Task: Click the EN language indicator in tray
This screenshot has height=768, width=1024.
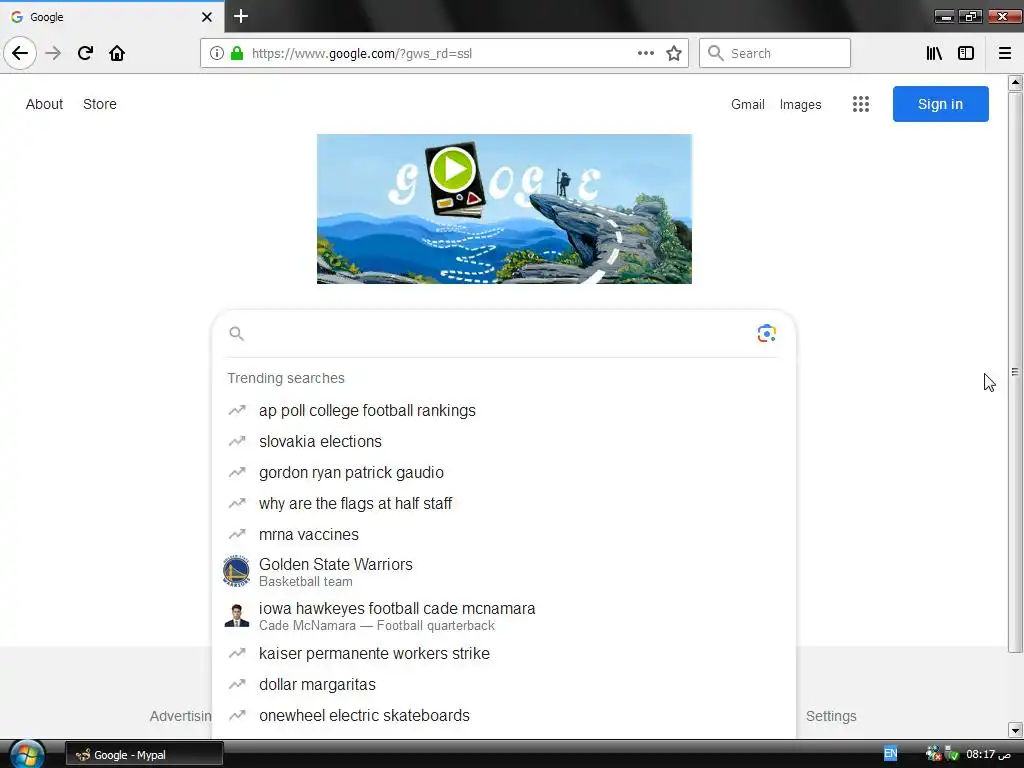Action: [x=890, y=754]
